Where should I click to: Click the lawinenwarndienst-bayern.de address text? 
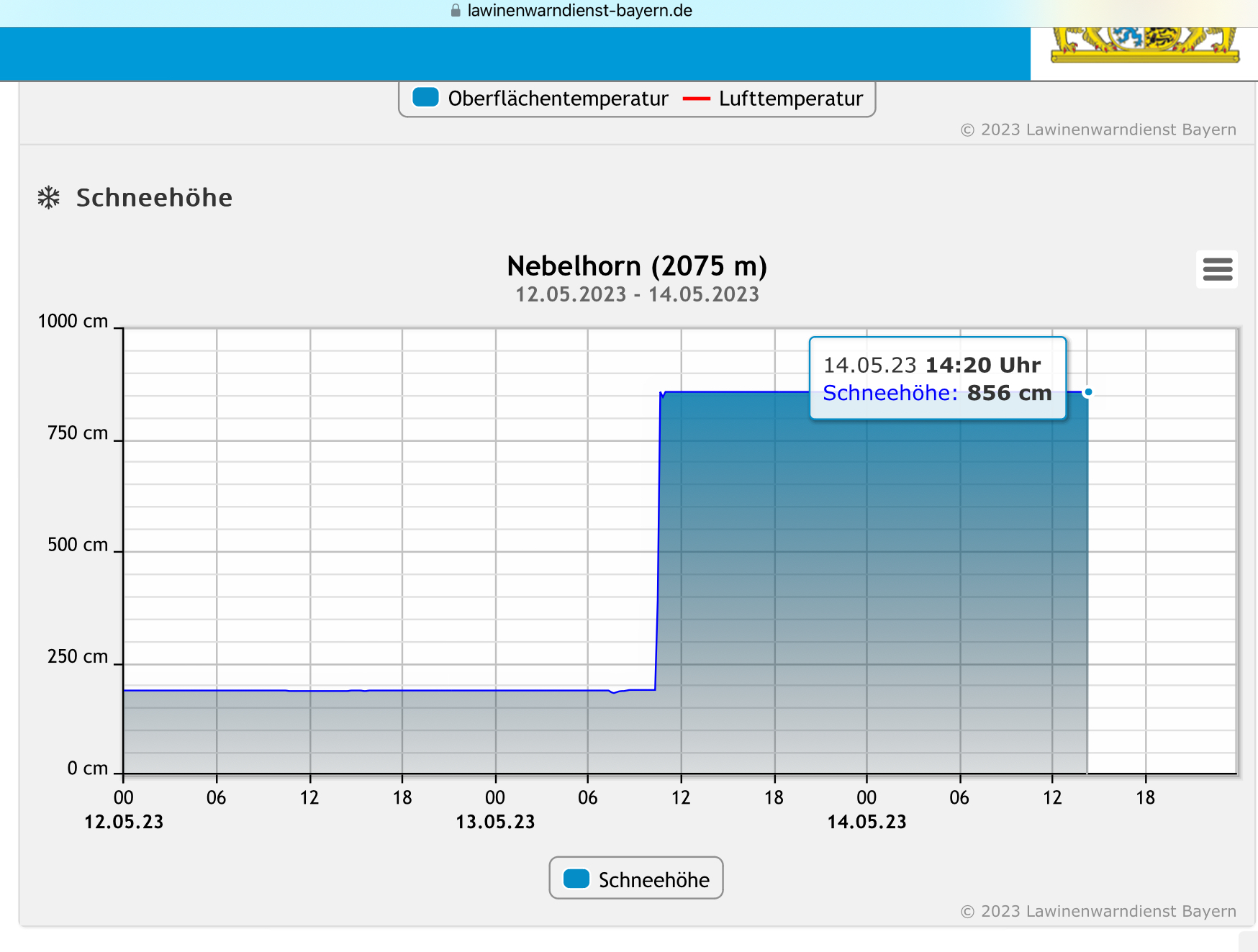579,11
